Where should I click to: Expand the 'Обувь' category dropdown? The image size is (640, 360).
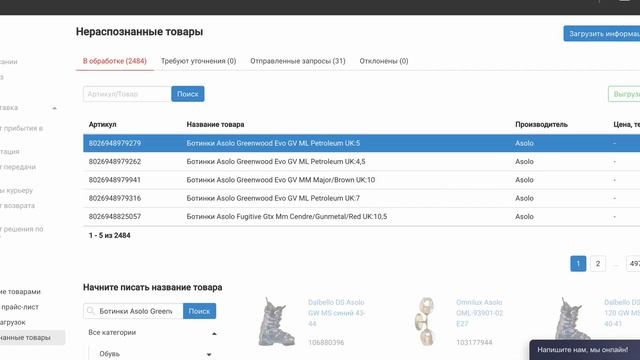click(209, 354)
